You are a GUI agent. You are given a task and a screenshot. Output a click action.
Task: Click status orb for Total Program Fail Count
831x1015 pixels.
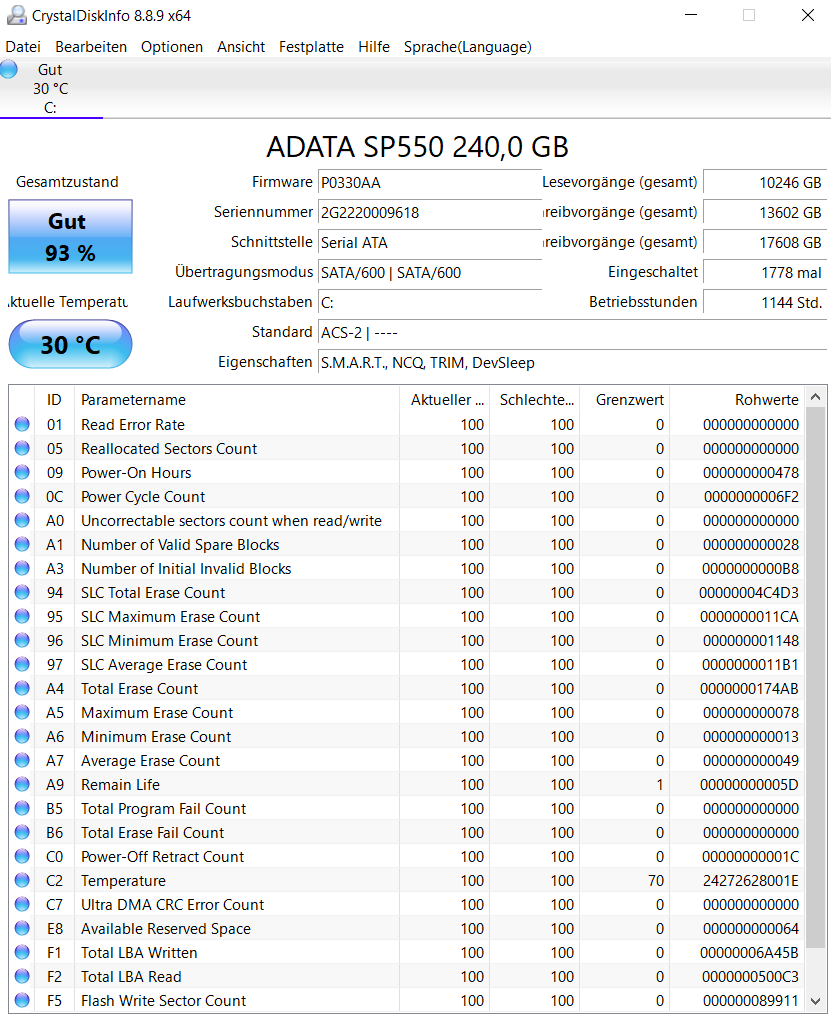[22, 808]
